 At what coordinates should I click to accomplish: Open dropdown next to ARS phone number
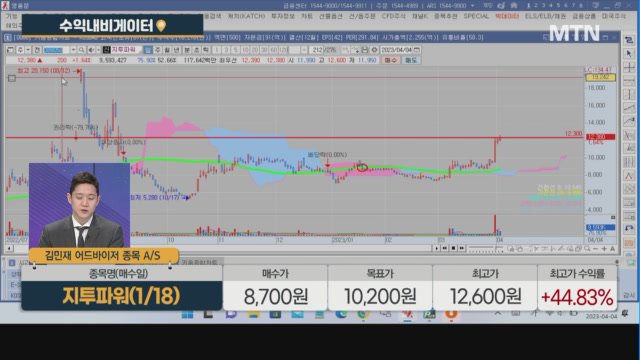[x=472, y=6]
